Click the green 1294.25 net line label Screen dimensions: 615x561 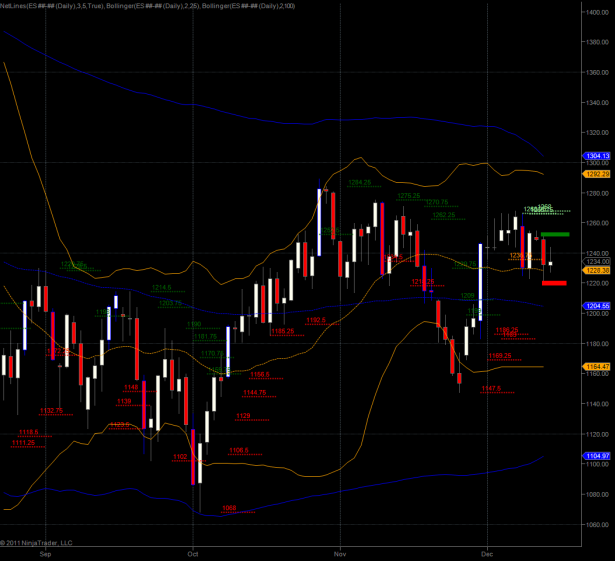coord(360,183)
